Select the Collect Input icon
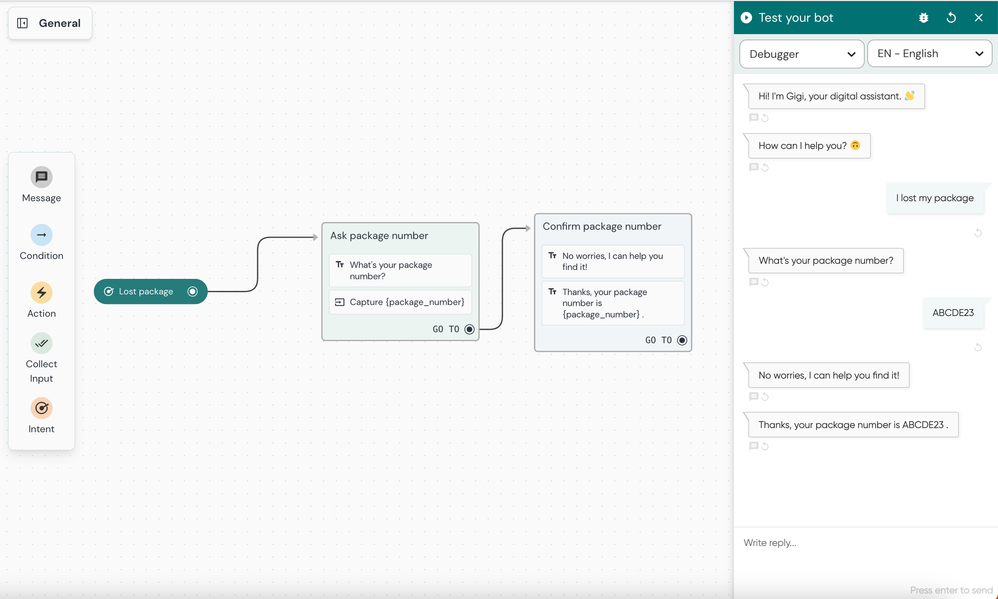This screenshot has height=599, width=998. pos(41,343)
